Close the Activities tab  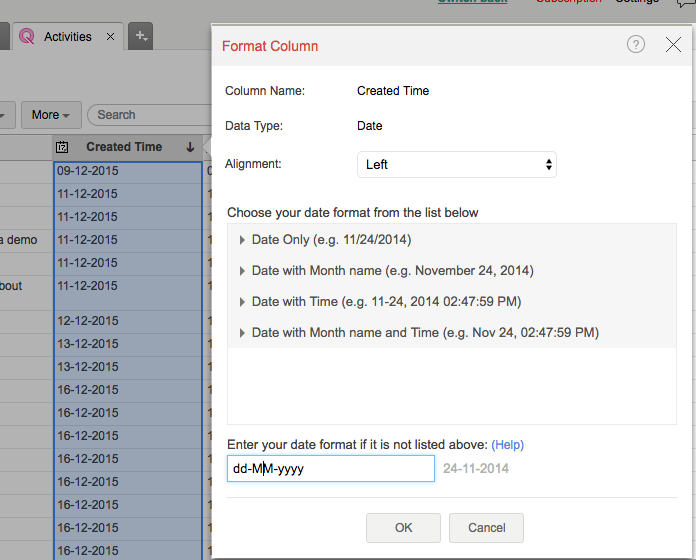pos(110,37)
